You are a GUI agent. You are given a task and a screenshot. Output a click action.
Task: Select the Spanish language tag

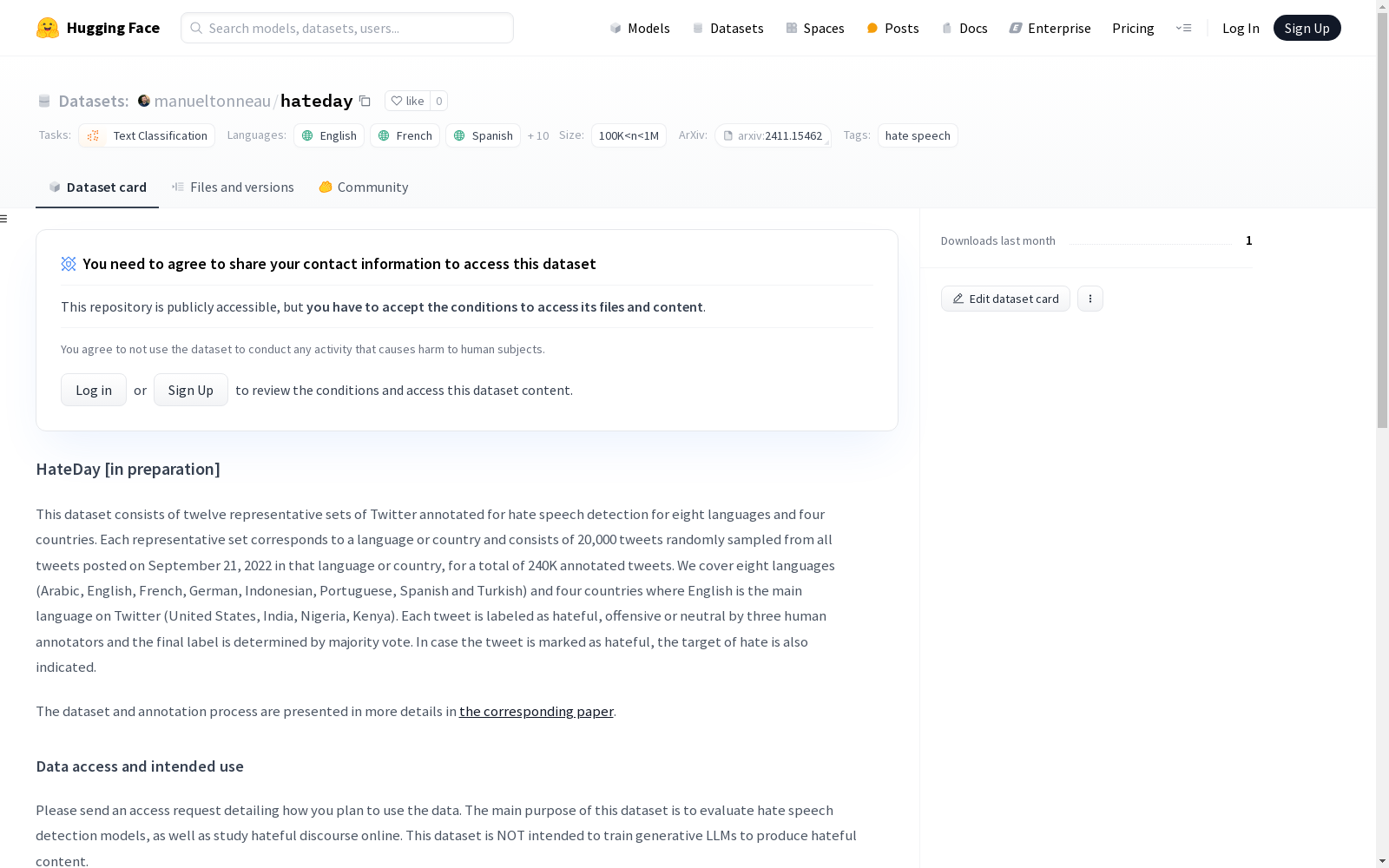click(483, 135)
